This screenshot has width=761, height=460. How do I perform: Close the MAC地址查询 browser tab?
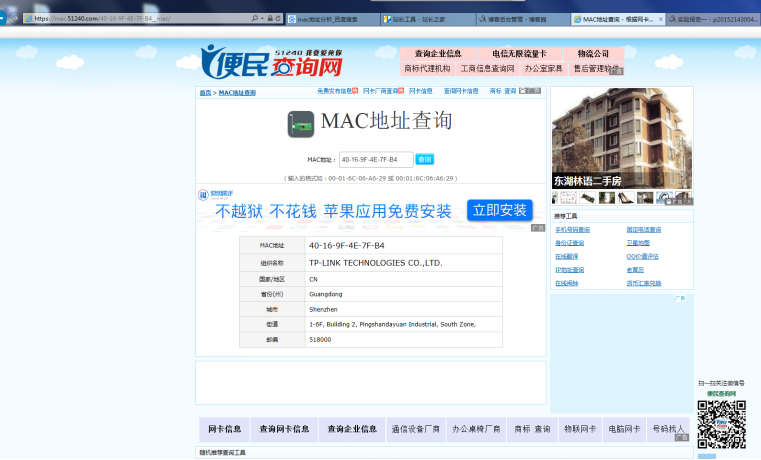[x=661, y=19]
